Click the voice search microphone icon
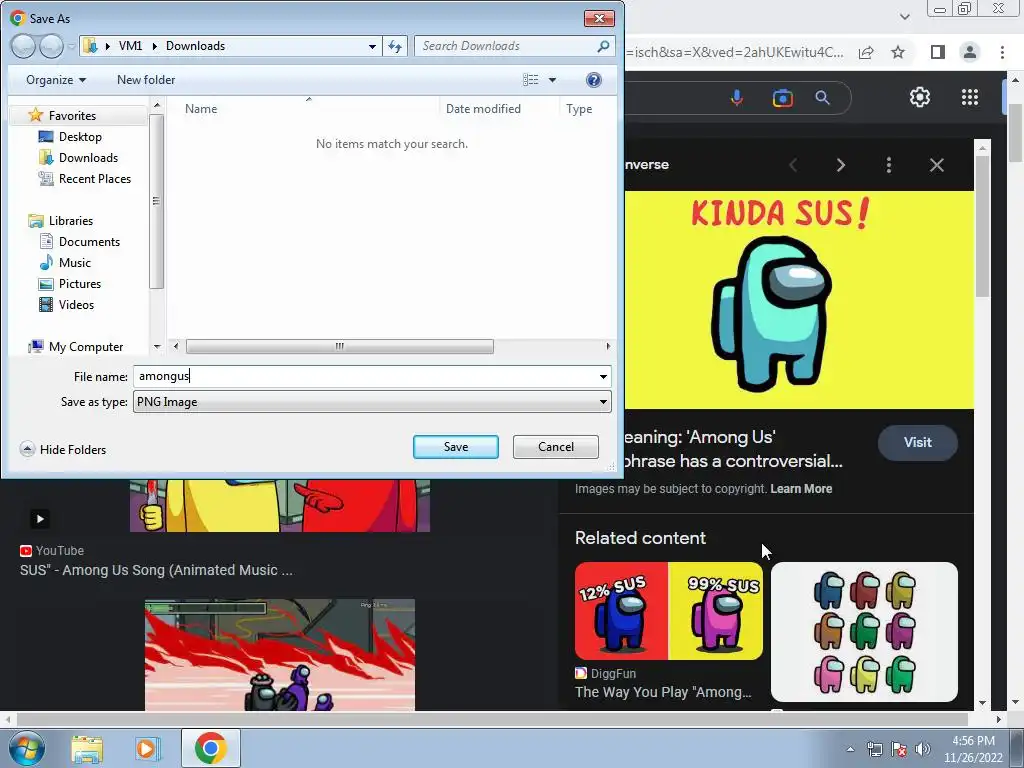Viewport: 1024px width, 768px height. pyautogui.click(x=737, y=98)
